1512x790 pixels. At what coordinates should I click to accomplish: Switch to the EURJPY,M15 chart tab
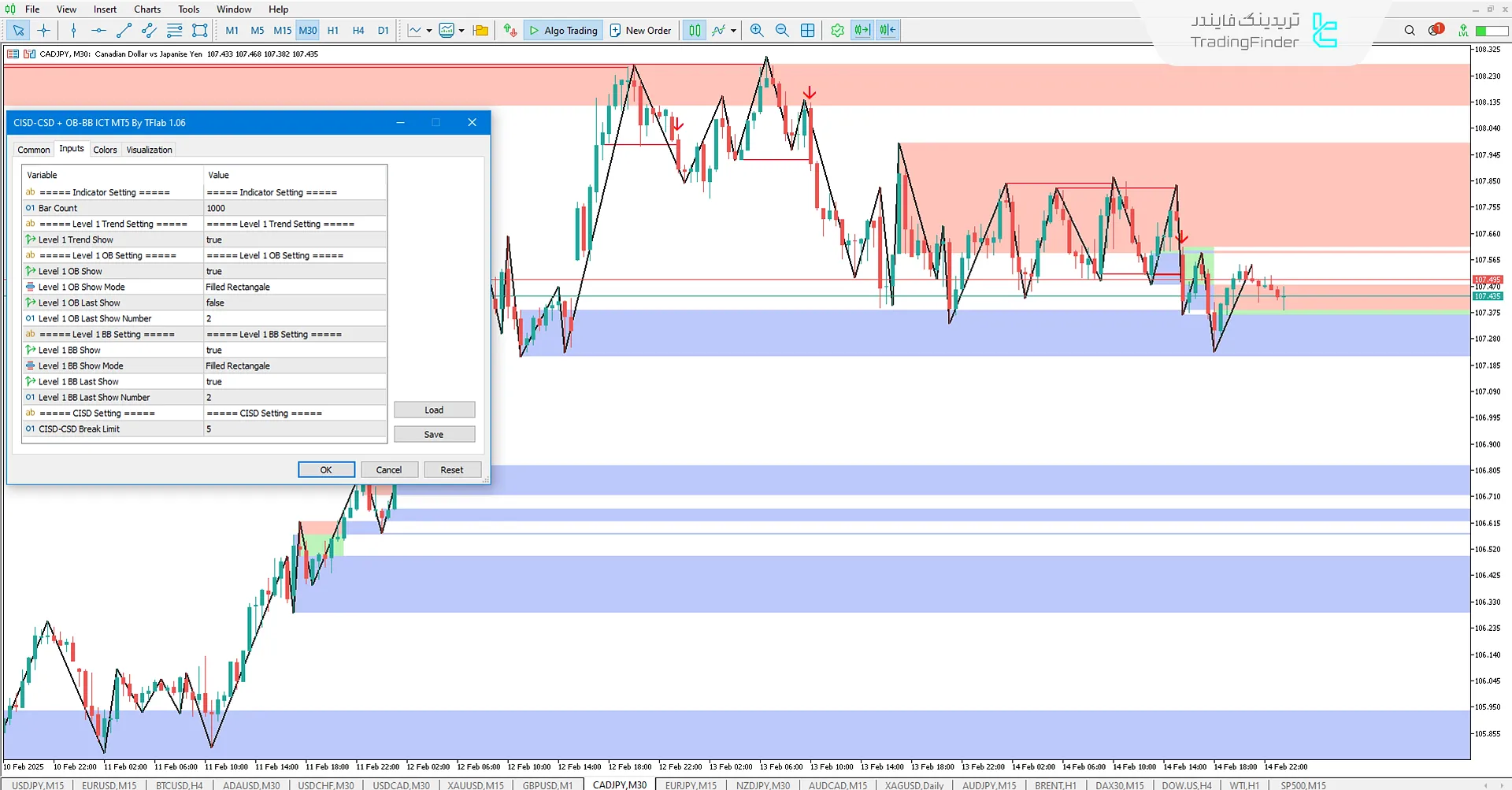691,785
